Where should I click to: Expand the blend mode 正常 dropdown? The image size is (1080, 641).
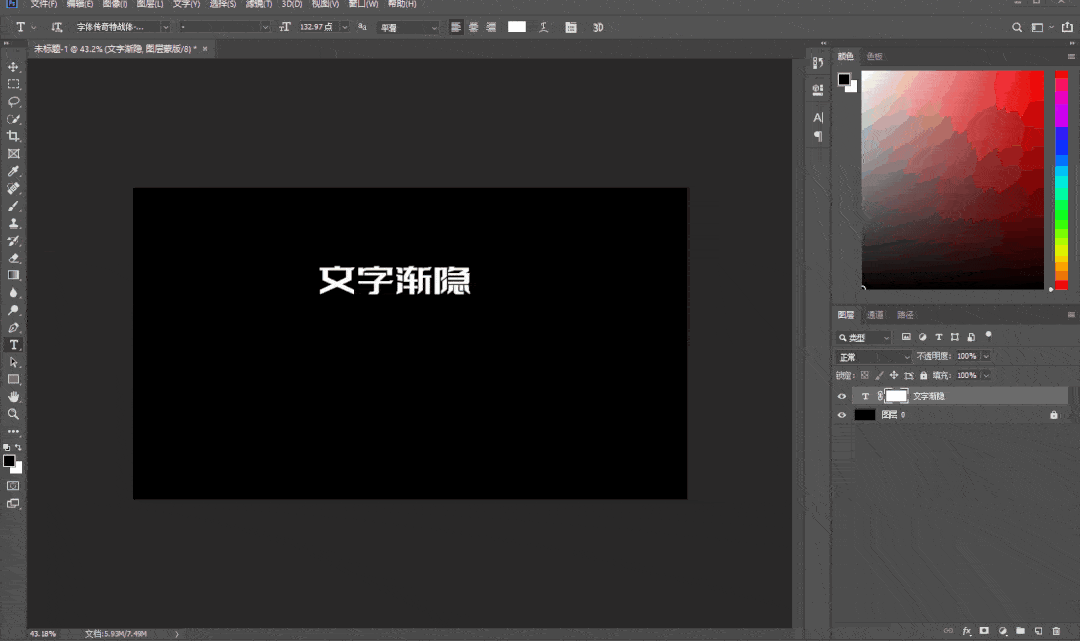click(x=874, y=357)
